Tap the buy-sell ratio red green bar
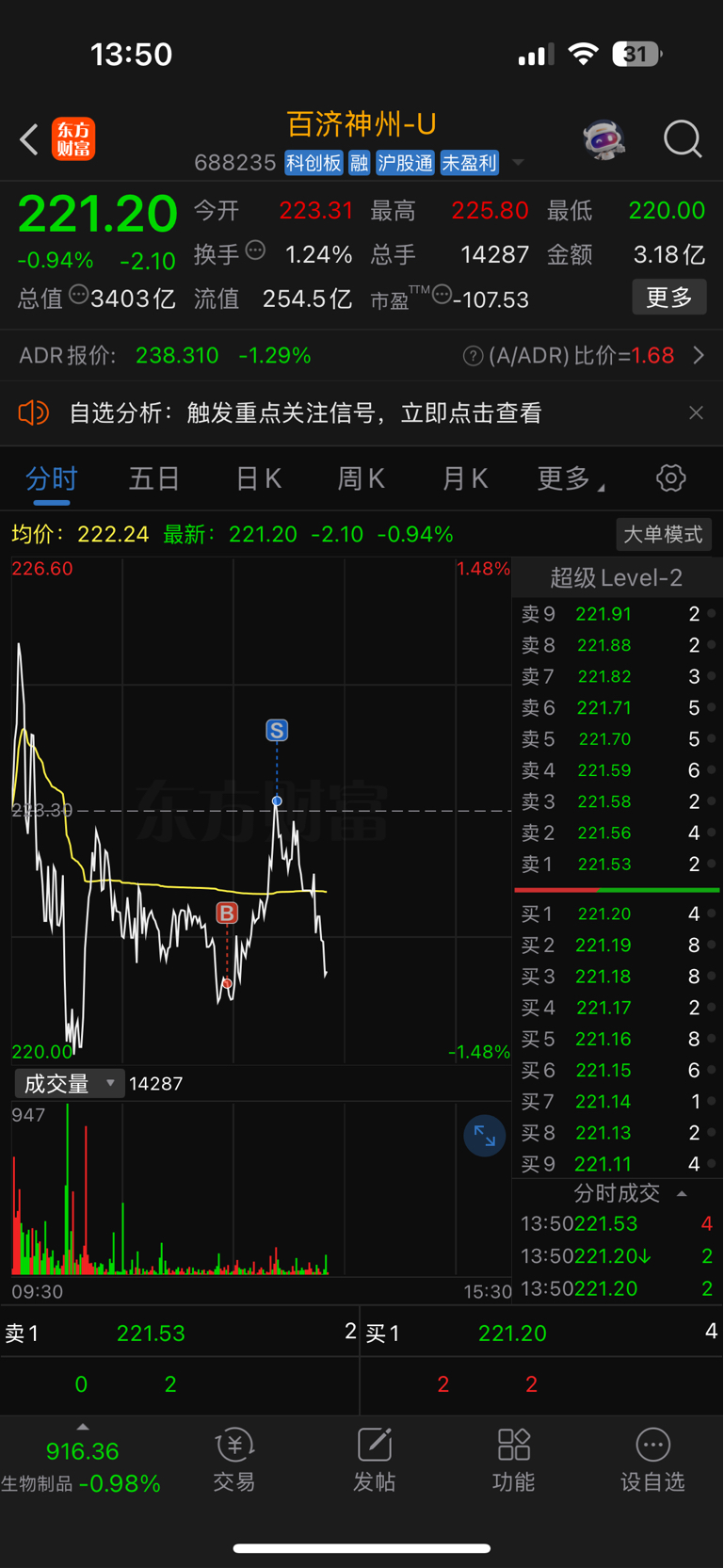This screenshot has width=724, height=1568. point(618,889)
